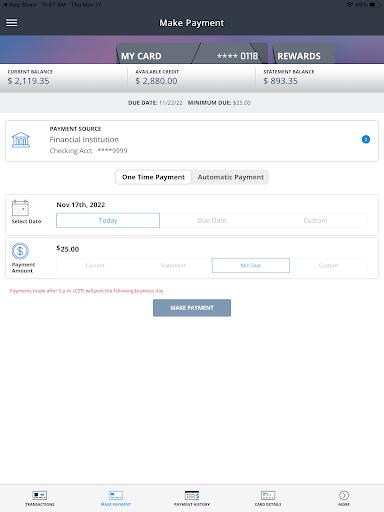Switch to the Rewards tab
This screenshot has height=512, width=384.
pyautogui.click(x=302, y=55)
